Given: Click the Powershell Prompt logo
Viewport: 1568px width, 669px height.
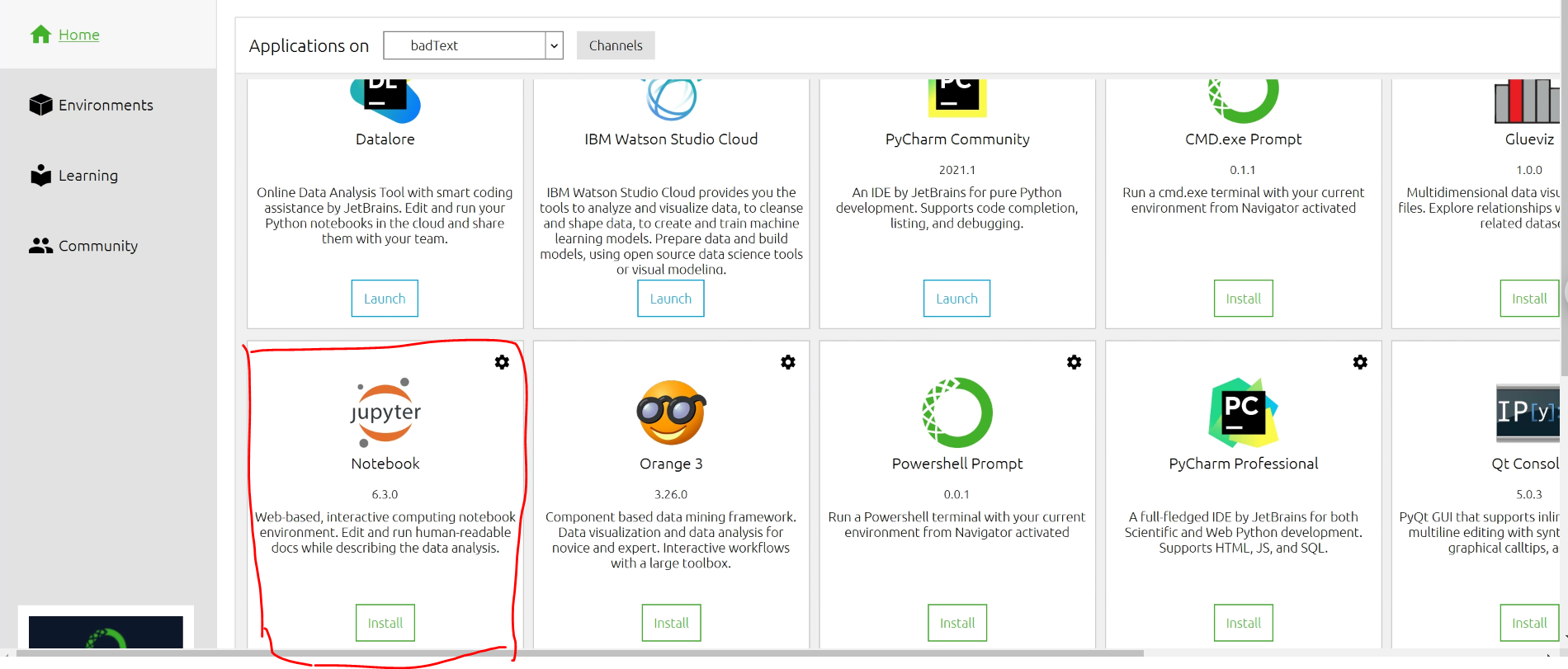Looking at the screenshot, I should [957, 412].
